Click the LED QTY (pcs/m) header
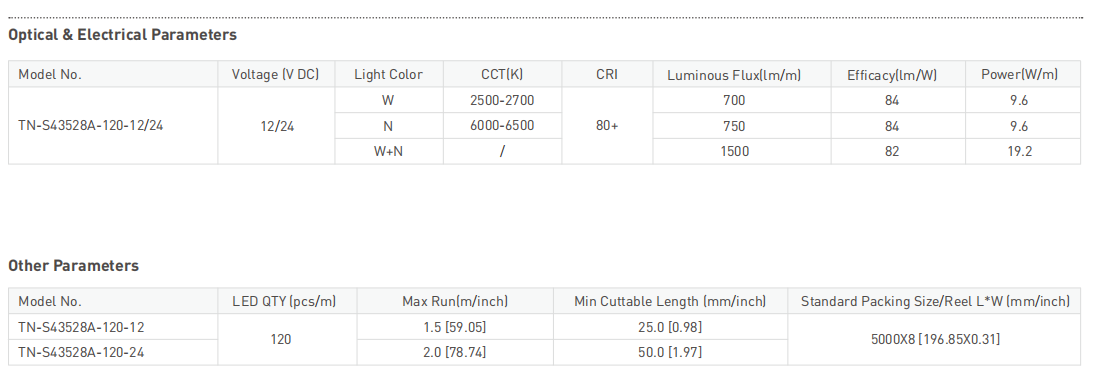Screen dimensions: 1095x381 coord(284,301)
